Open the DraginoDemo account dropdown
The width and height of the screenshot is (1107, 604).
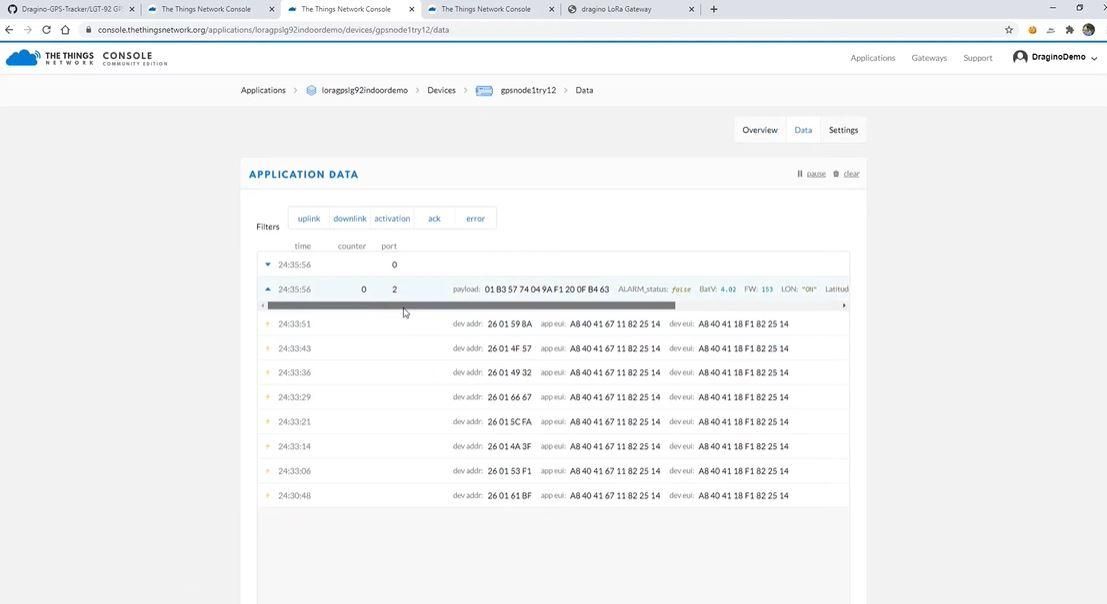1055,57
